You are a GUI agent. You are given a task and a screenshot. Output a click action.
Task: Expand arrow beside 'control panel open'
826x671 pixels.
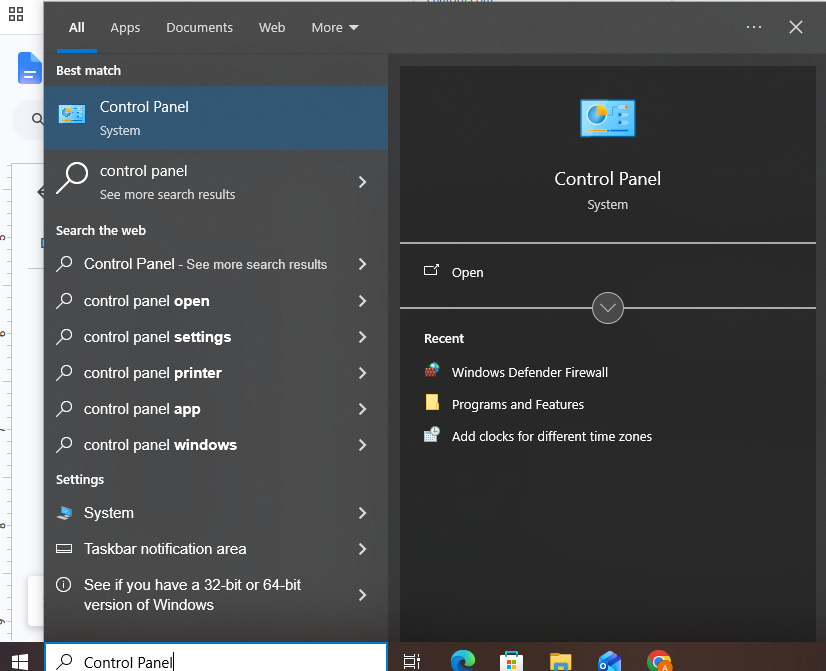362,301
